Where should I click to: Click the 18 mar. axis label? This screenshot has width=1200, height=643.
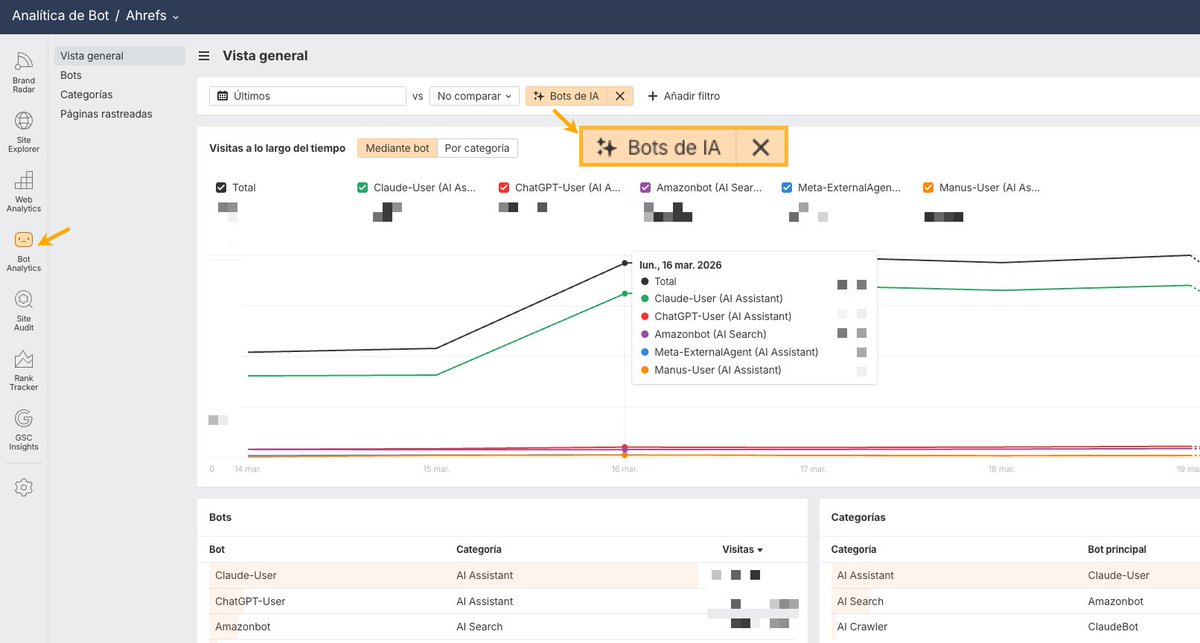pos(1001,468)
